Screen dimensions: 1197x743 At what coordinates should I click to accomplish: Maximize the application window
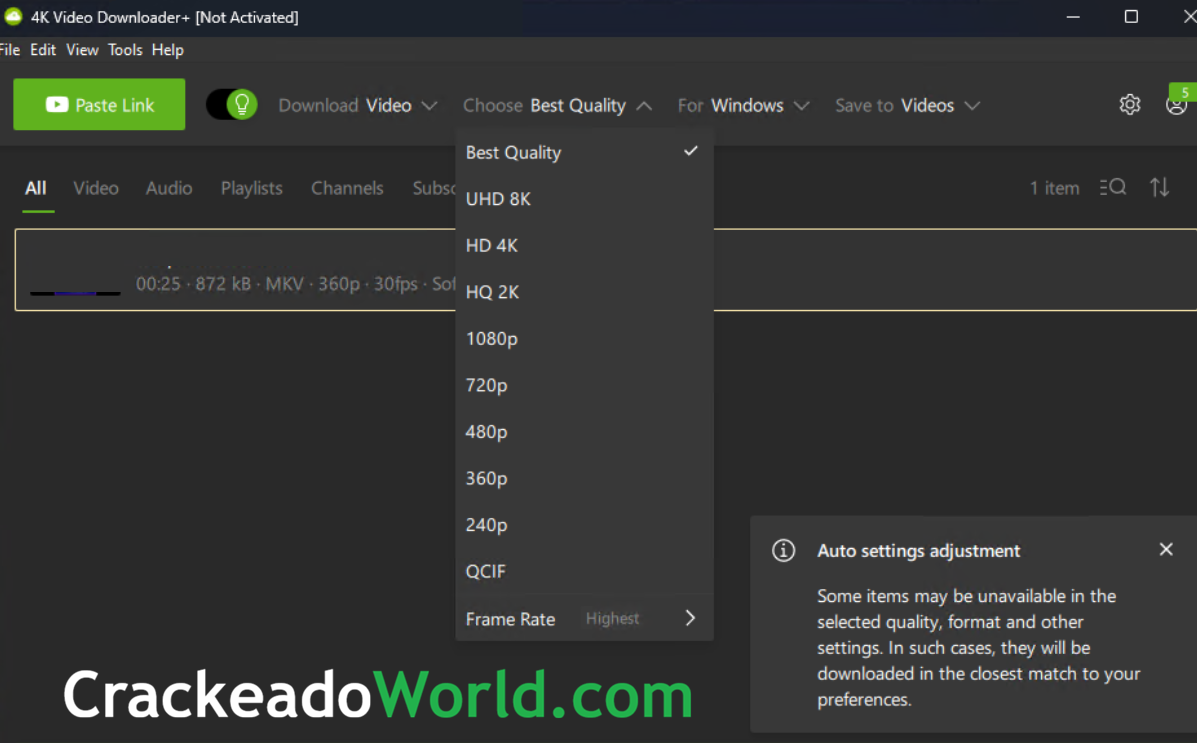point(1131,17)
